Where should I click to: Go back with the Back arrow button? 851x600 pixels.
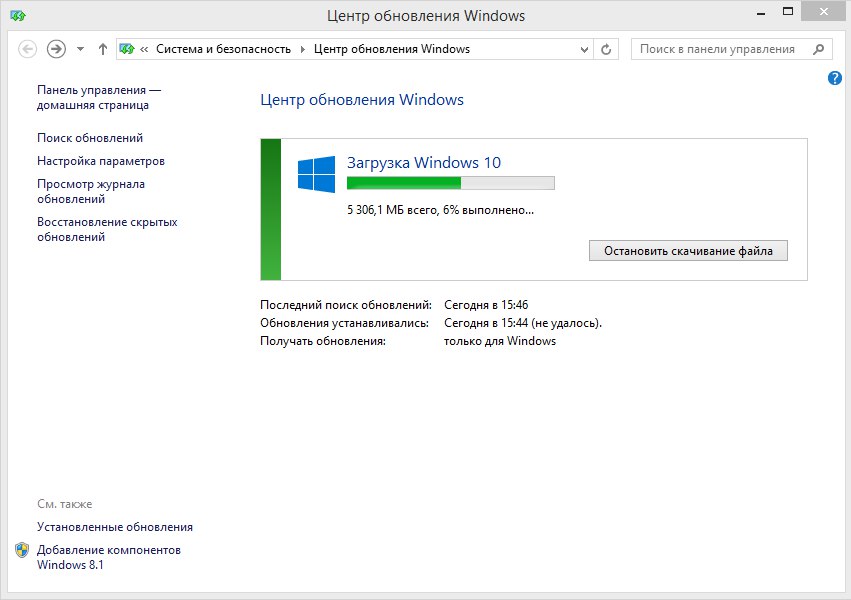27,49
